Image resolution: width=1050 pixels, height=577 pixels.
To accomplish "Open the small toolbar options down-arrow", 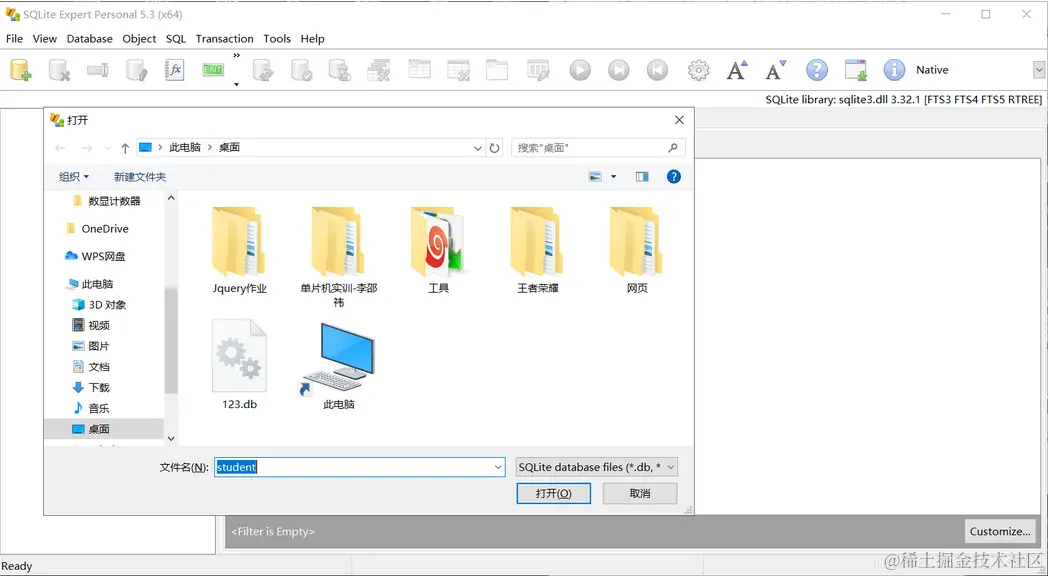I will tap(236, 84).
